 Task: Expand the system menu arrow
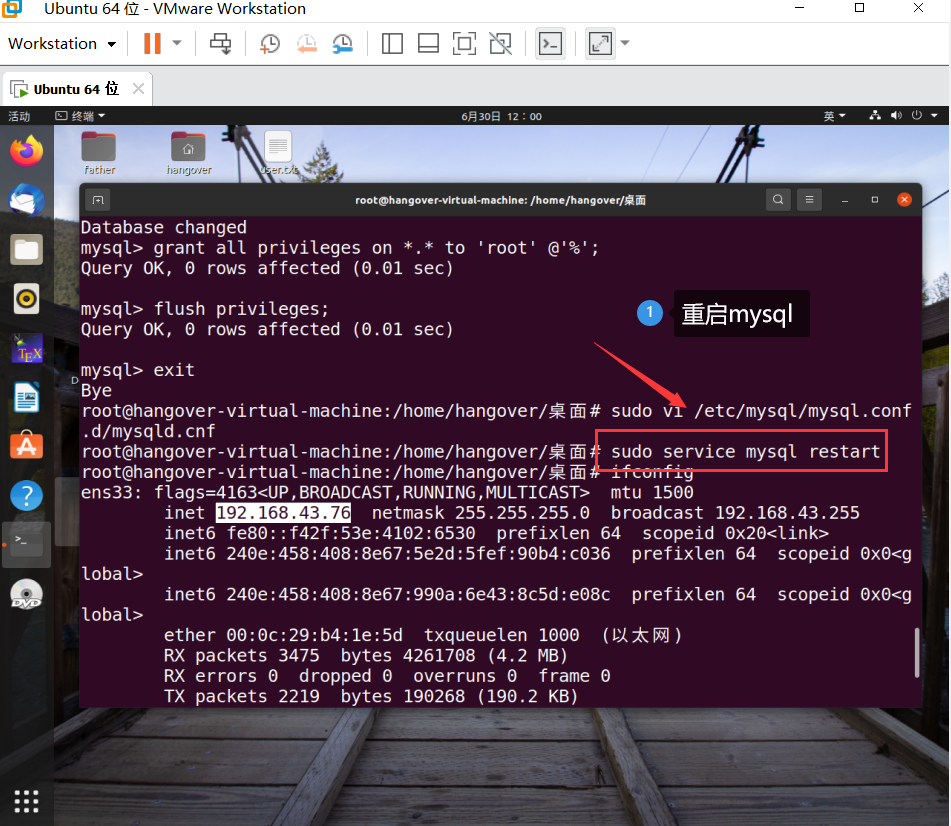point(934,115)
